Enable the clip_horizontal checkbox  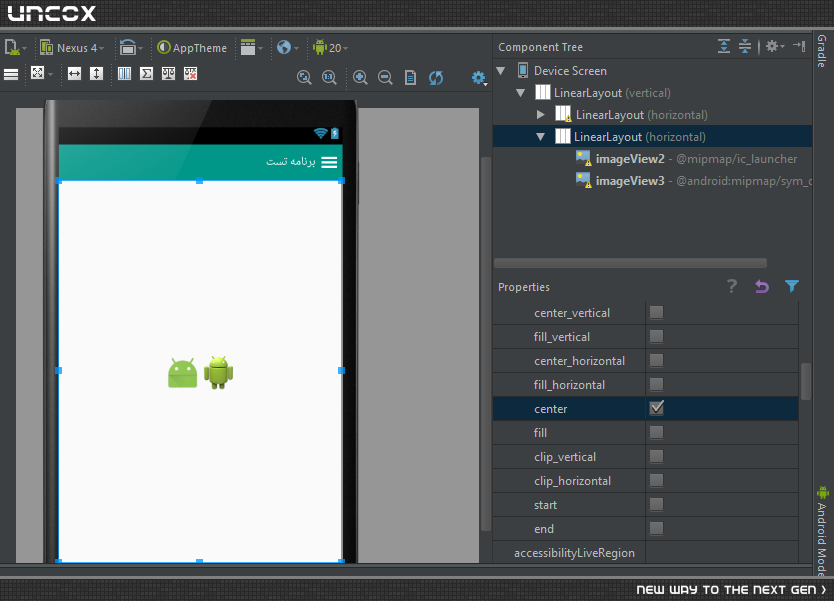tap(656, 480)
